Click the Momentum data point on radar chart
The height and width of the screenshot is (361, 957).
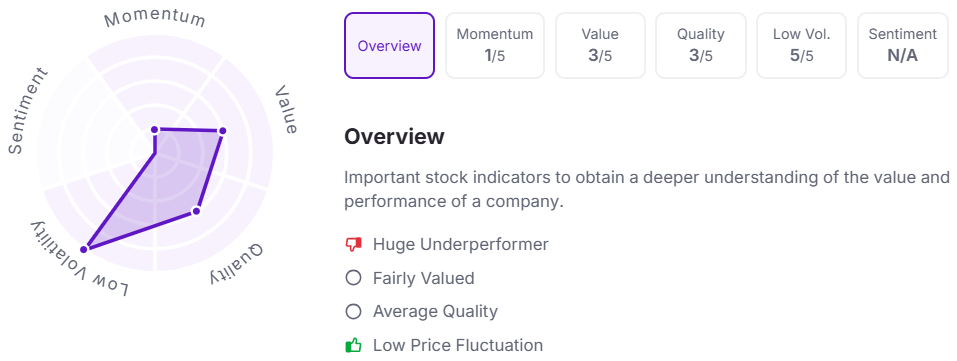(155, 129)
